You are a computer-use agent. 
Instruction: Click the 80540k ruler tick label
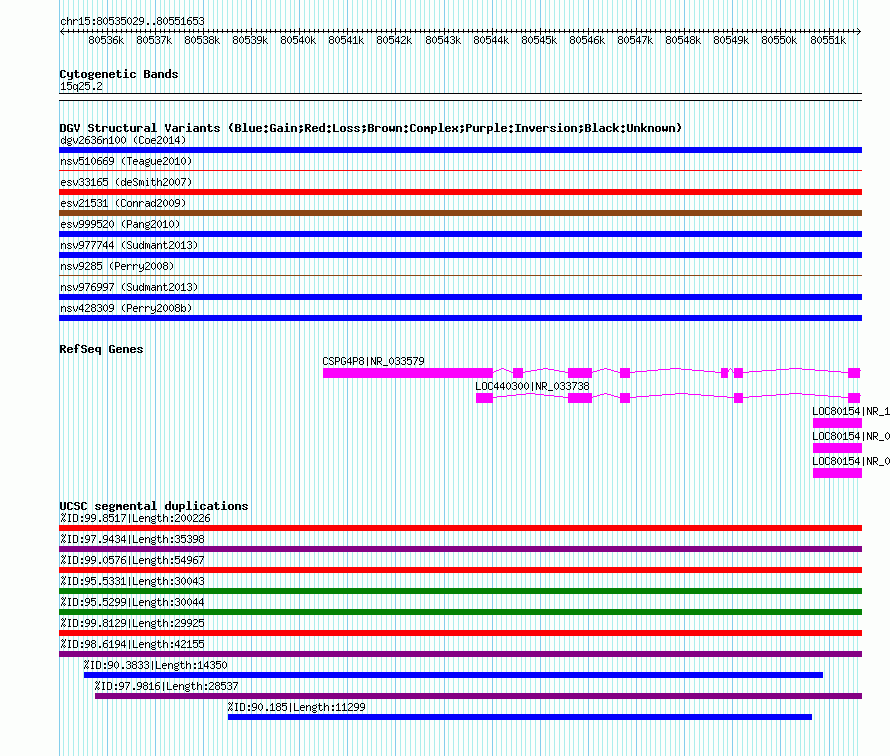coord(298,40)
